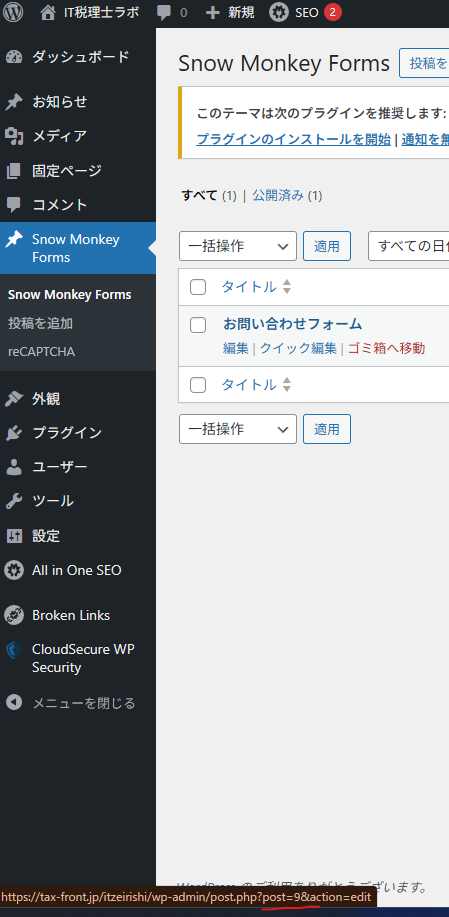Open the bottom 一括操作 dropdown
449x917 pixels.
(x=238, y=429)
